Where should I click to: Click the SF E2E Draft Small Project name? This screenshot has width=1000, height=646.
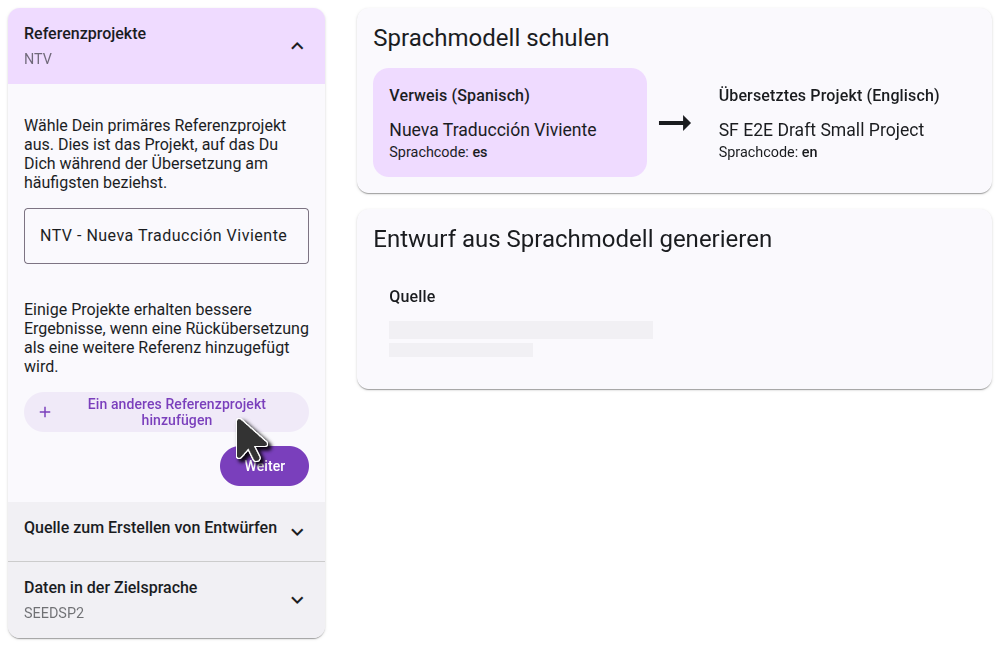coord(821,130)
